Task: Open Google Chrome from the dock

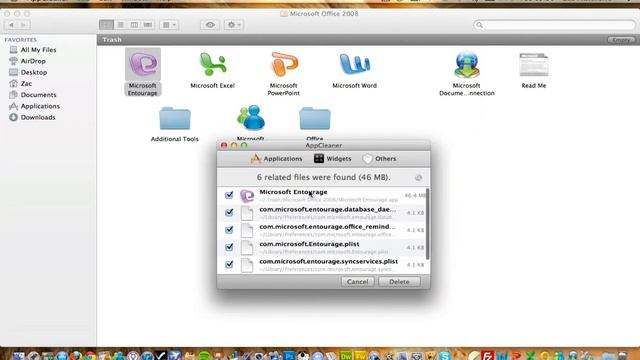Action: (90, 356)
